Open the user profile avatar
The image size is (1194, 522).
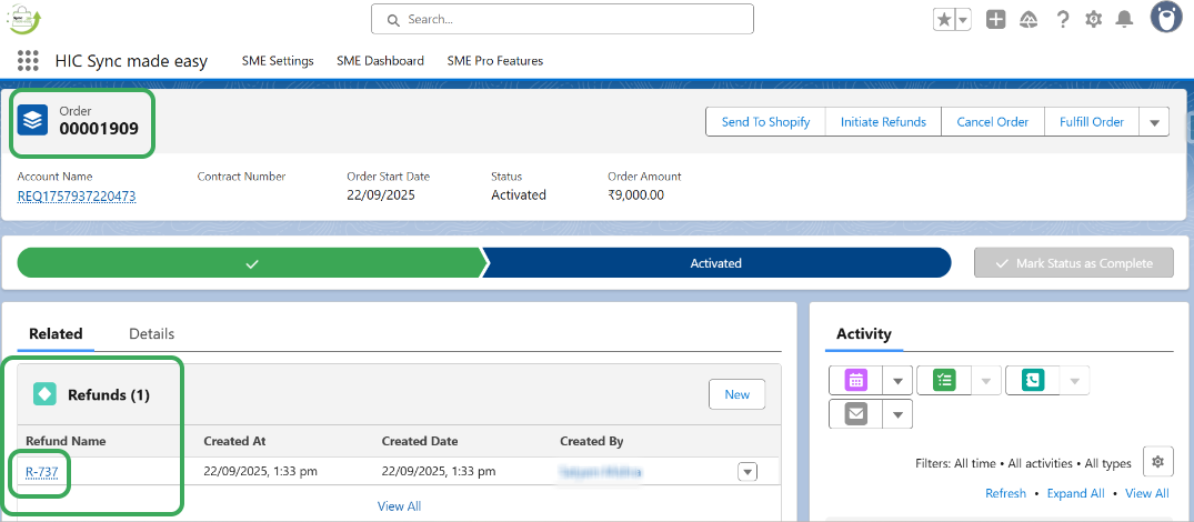(1166, 18)
